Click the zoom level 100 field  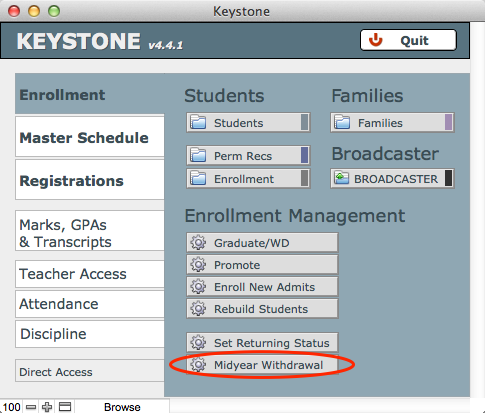[11, 407]
